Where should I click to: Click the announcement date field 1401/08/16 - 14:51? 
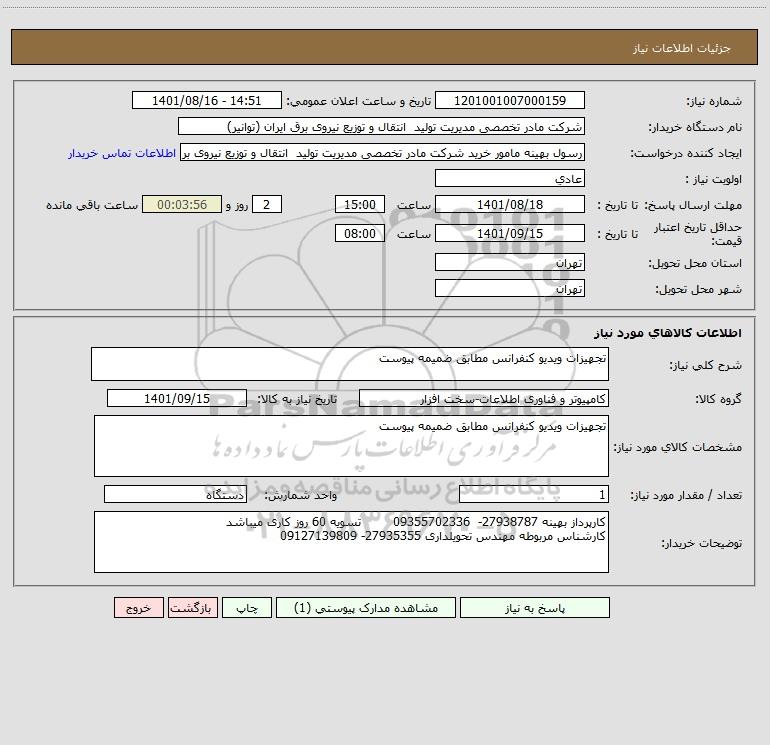tap(207, 101)
